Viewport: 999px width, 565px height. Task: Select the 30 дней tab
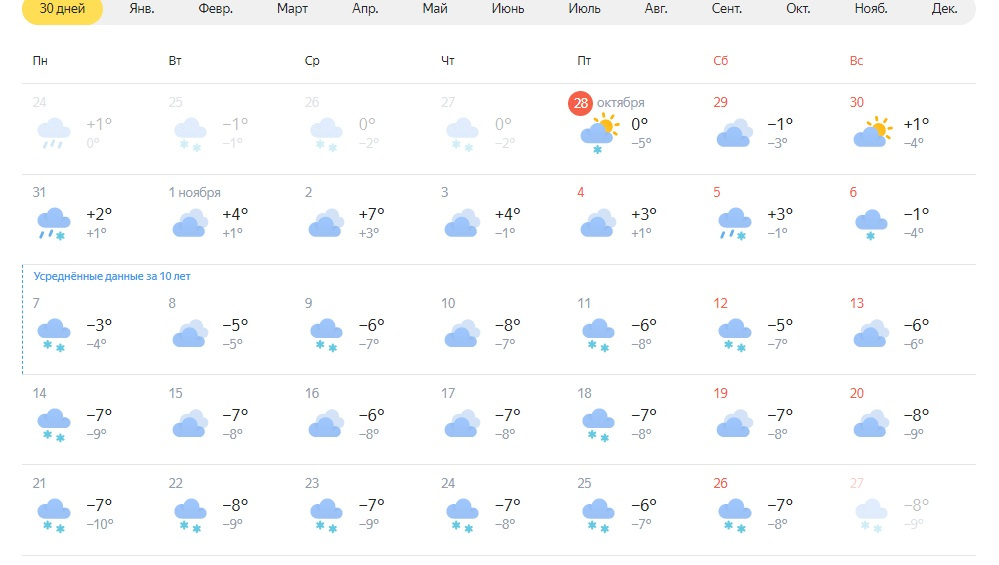click(x=62, y=10)
